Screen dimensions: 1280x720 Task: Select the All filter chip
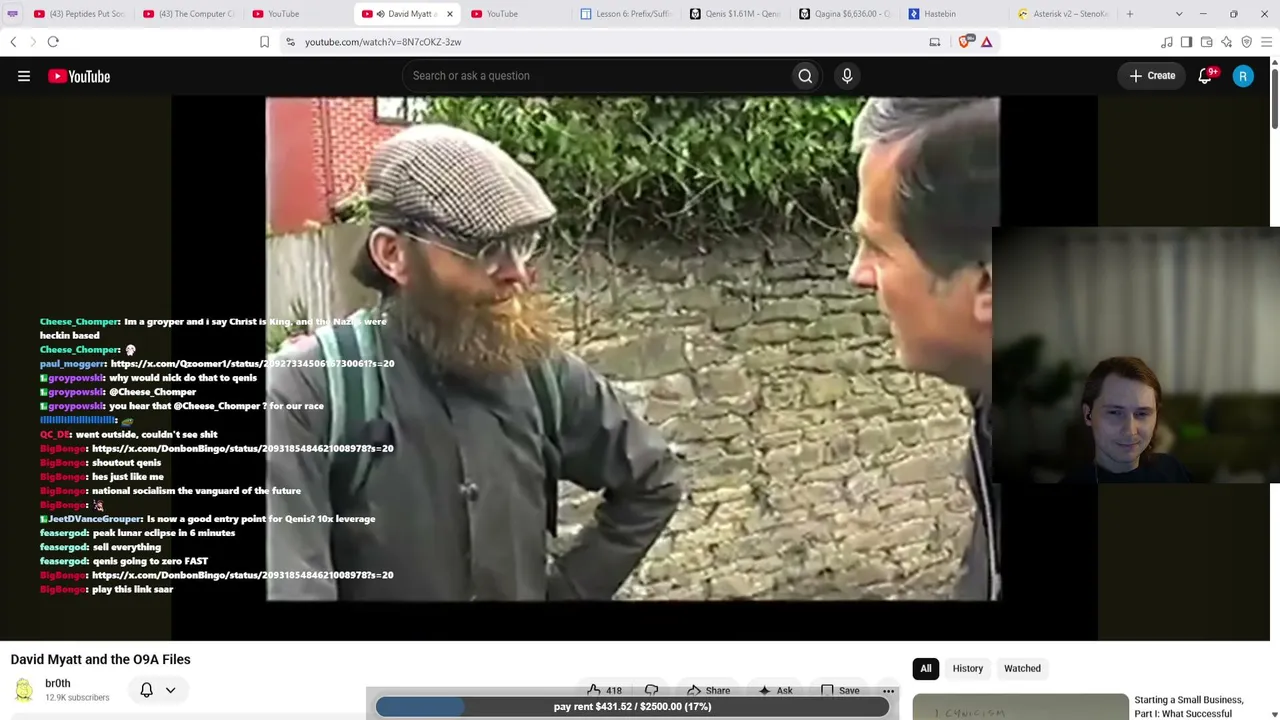pos(926,669)
